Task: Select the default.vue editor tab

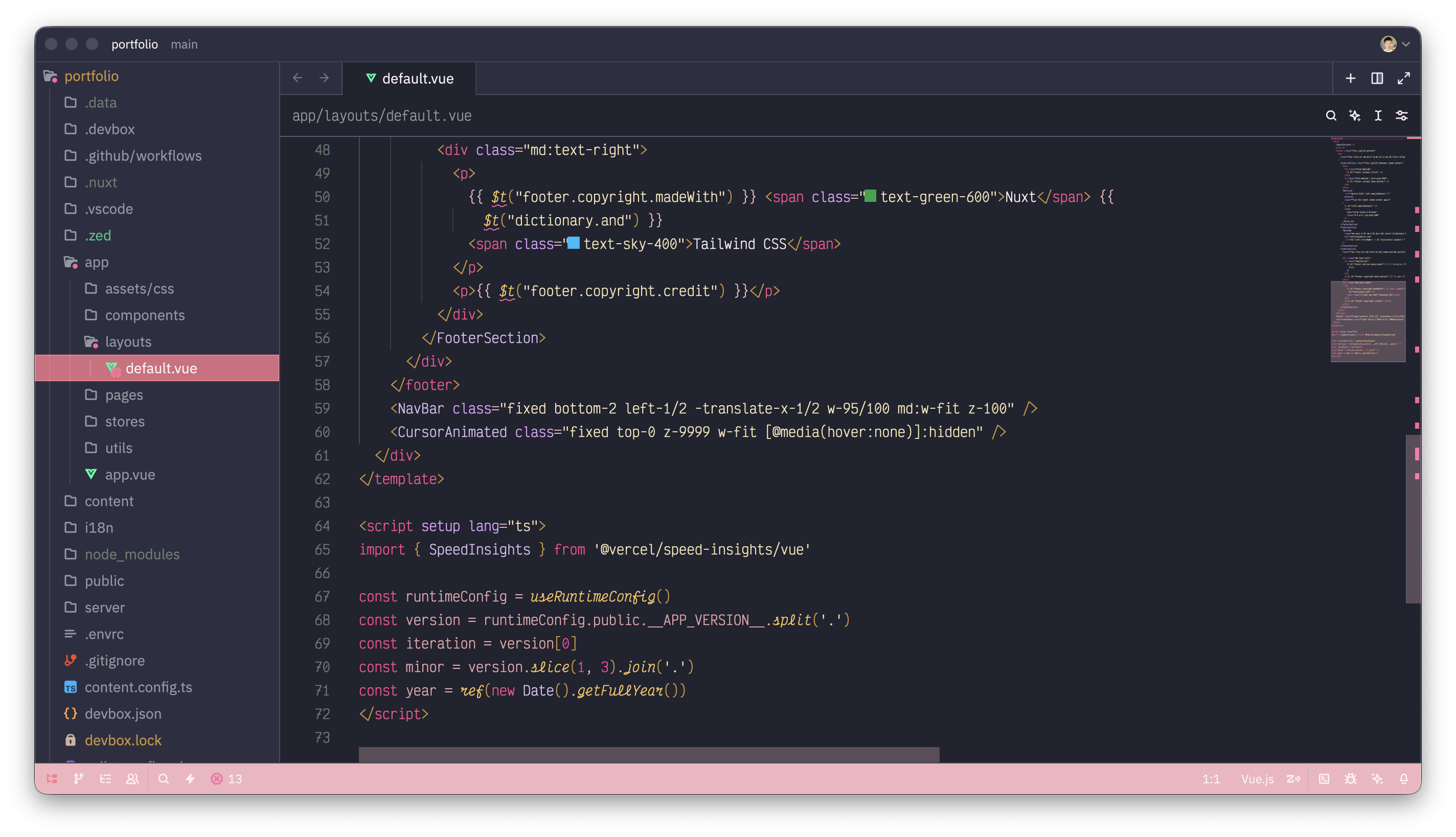Action: point(409,78)
